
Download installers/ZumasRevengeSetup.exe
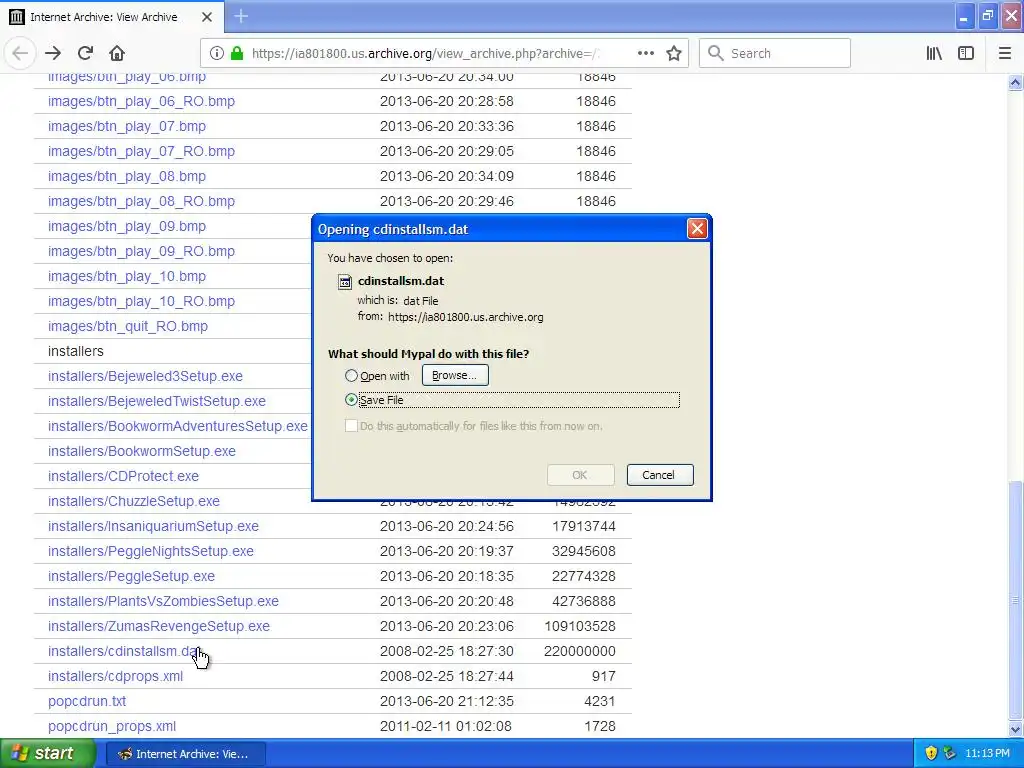tap(159, 626)
